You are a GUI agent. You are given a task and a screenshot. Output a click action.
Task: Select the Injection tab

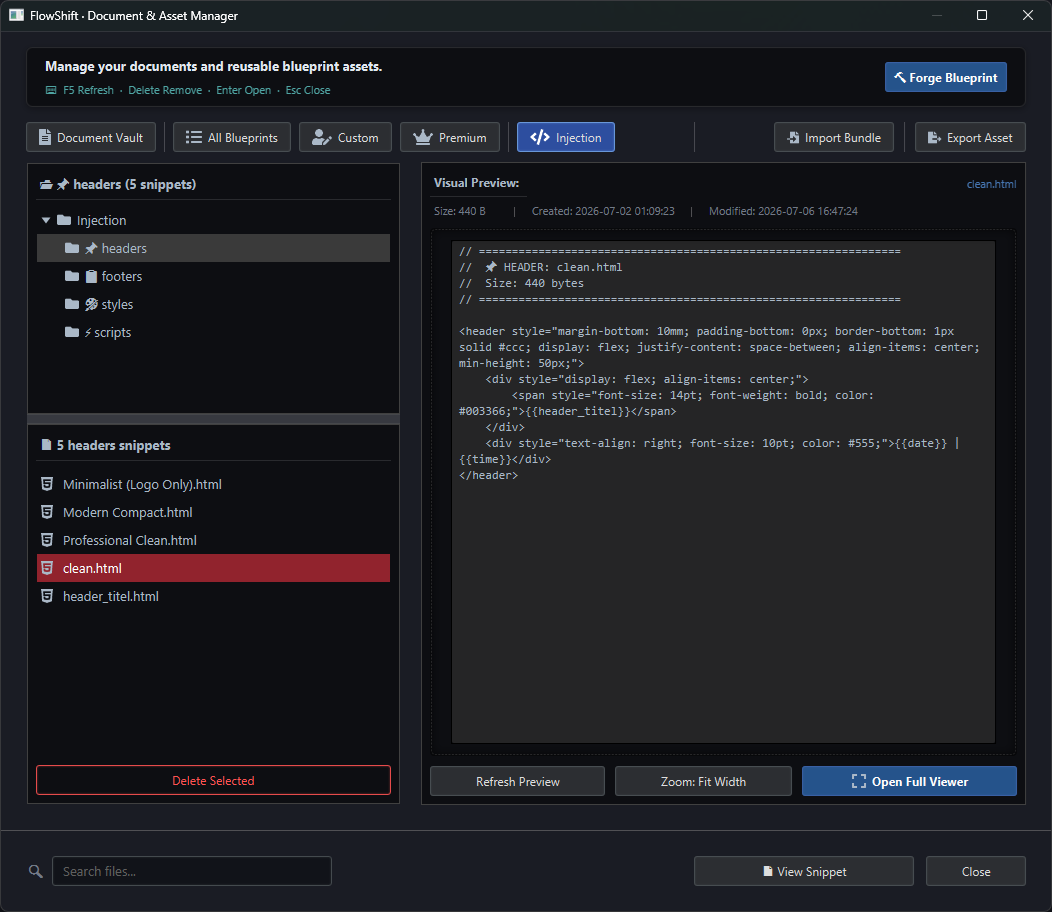pos(566,138)
